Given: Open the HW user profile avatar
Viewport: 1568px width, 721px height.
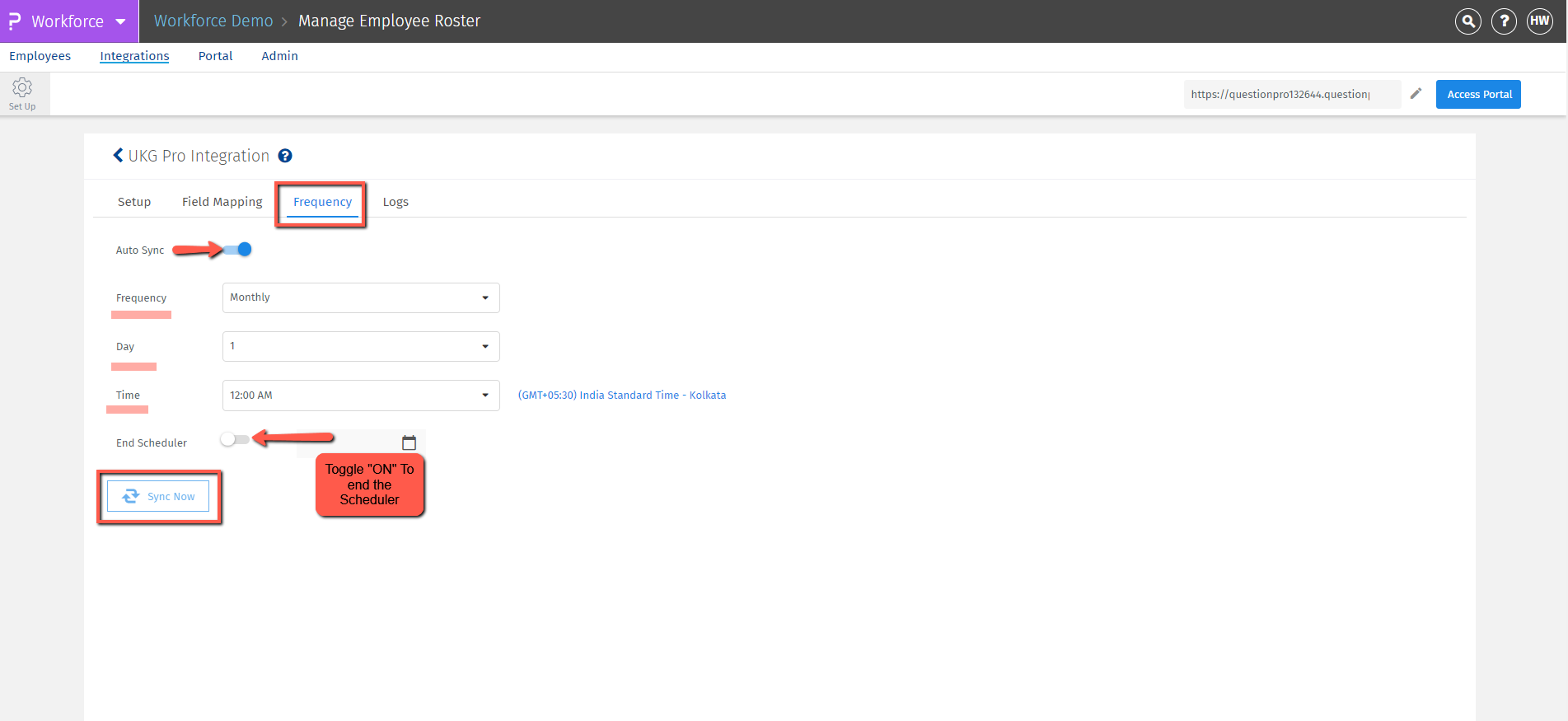Looking at the screenshot, I should click(1540, 21).
